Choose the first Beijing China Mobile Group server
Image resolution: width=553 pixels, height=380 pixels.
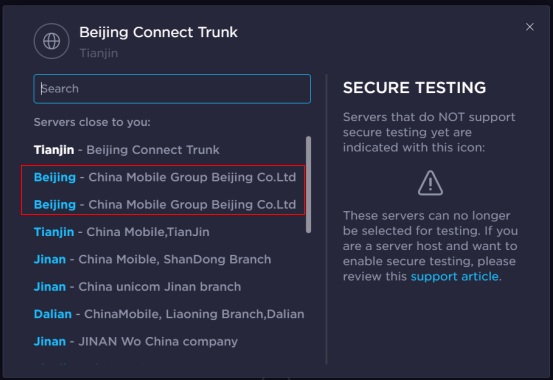(165, 177)
